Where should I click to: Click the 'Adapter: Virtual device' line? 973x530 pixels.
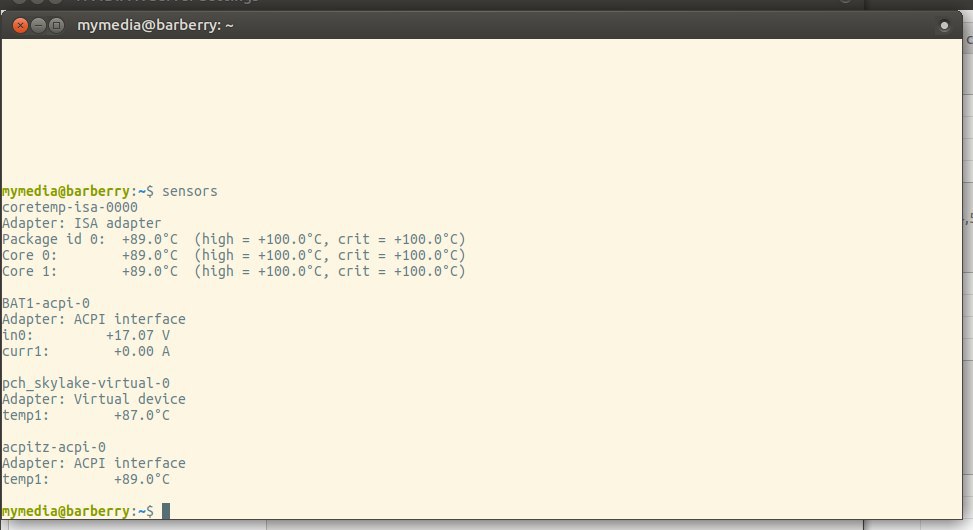(94, 399)
